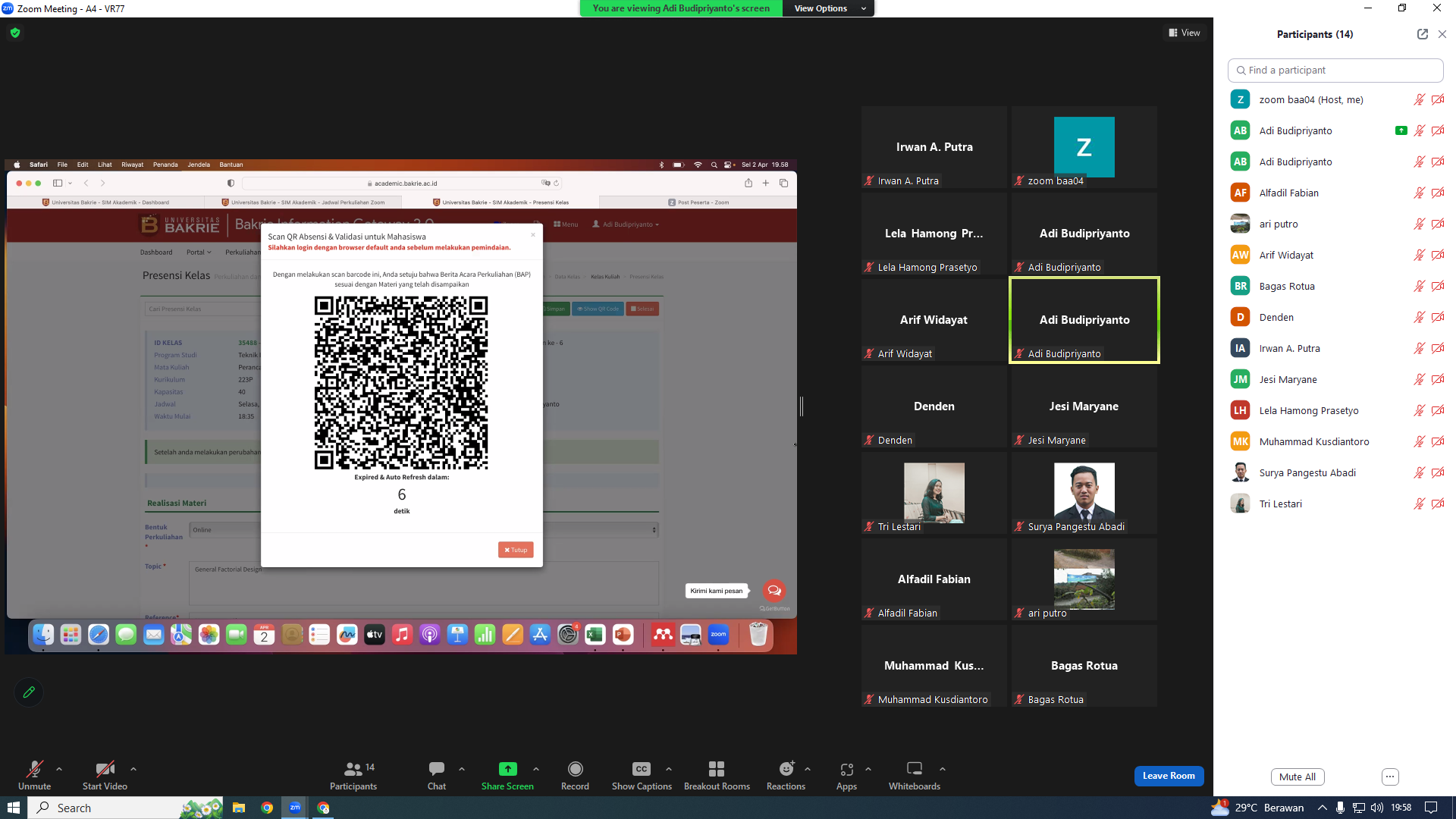Viewport: 1456px width, 819px height.
Task: Toggle Denden's microphone in participants list
Action: pyautogui.click(x=1419, y=317)
